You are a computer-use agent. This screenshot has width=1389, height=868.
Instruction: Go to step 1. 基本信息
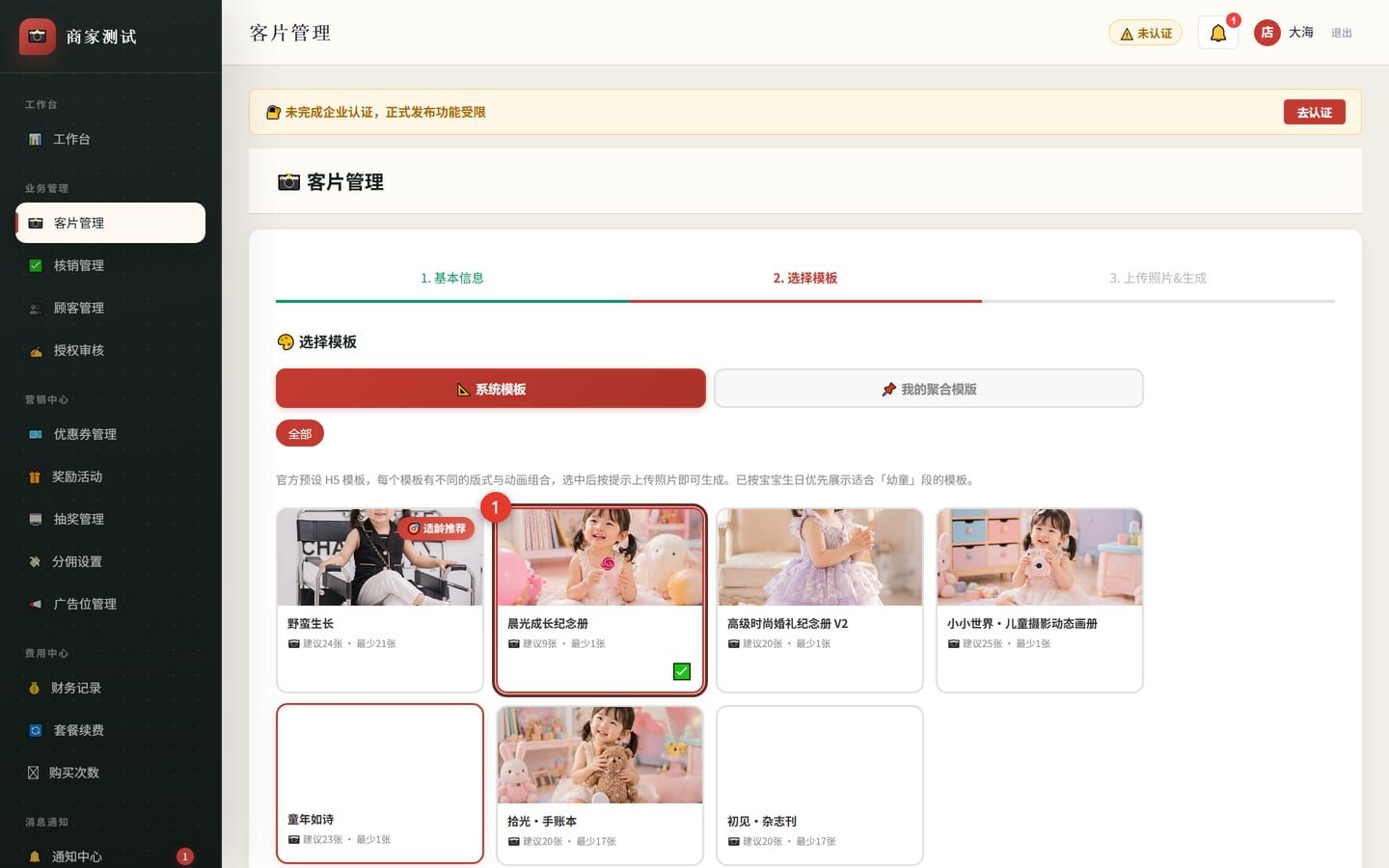point(452,278)
